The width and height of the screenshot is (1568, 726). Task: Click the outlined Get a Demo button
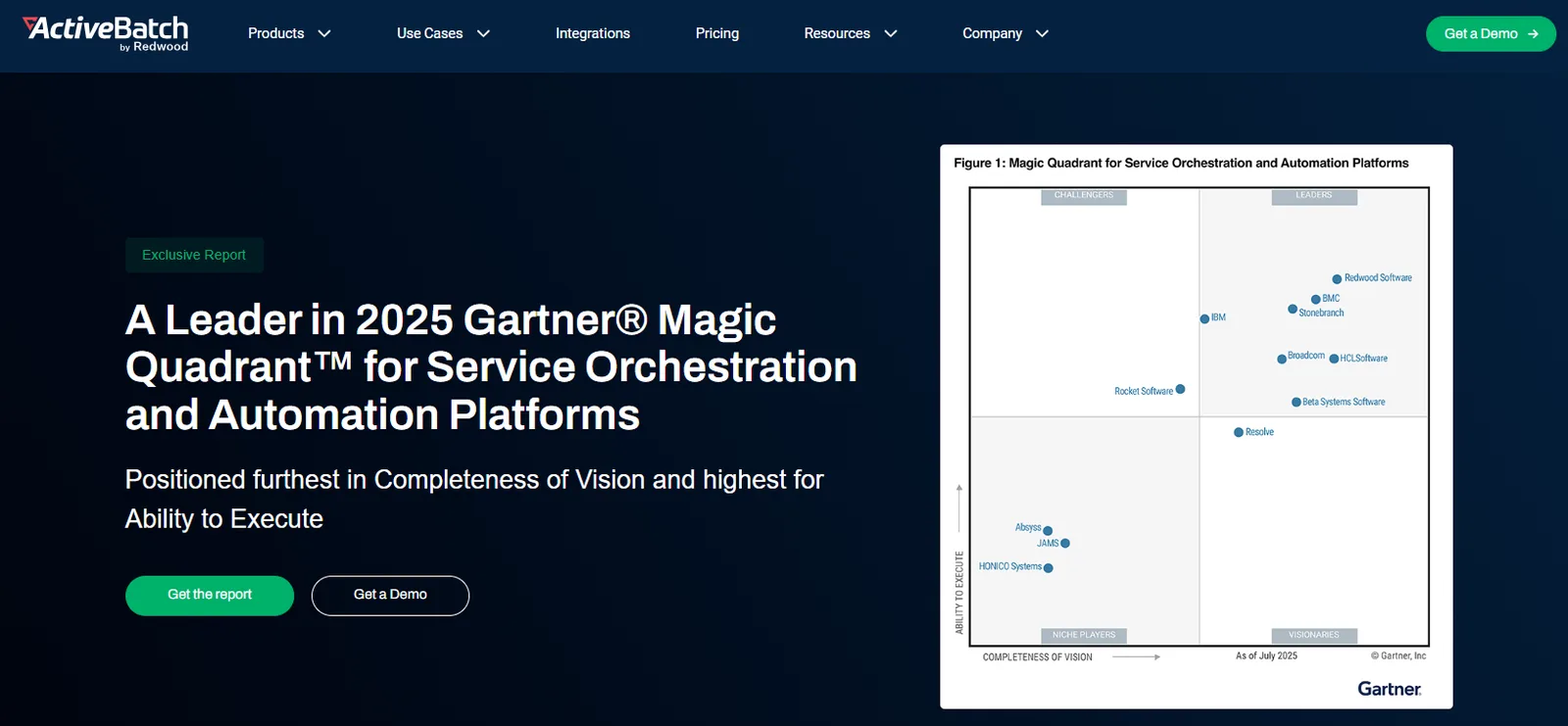click(390, 595)
